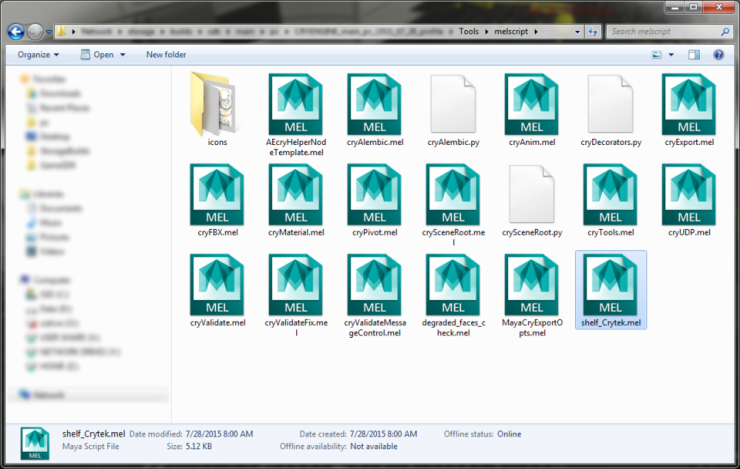Click Date created 7/28/2015 8:00 AM value

383,434
